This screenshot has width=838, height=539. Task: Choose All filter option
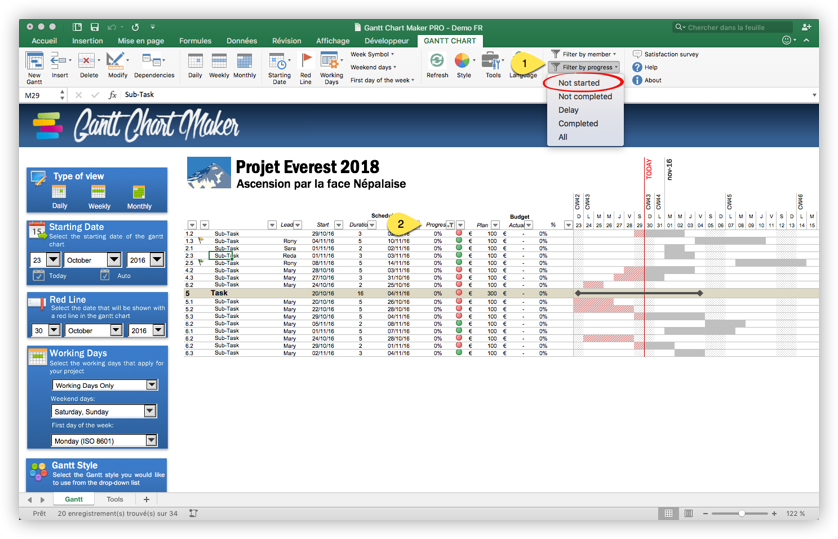tap(563, 137)
